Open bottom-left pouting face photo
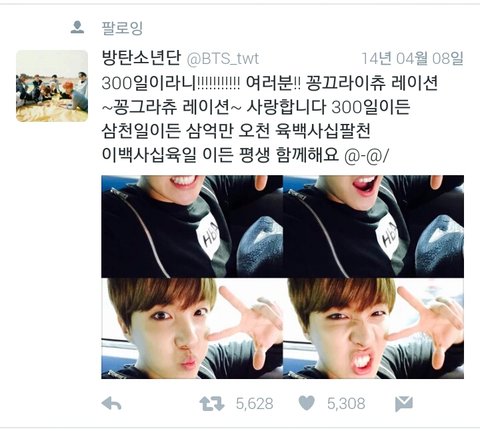Screen dimensions: 480x431 (x=192, y=328)
